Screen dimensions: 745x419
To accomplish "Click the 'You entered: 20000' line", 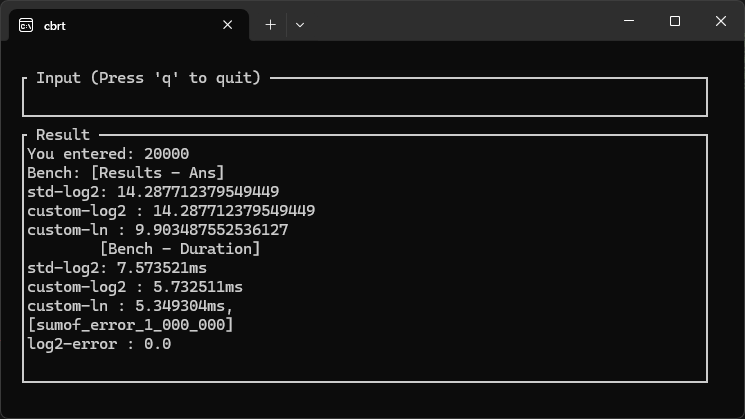I will point(108,154).
